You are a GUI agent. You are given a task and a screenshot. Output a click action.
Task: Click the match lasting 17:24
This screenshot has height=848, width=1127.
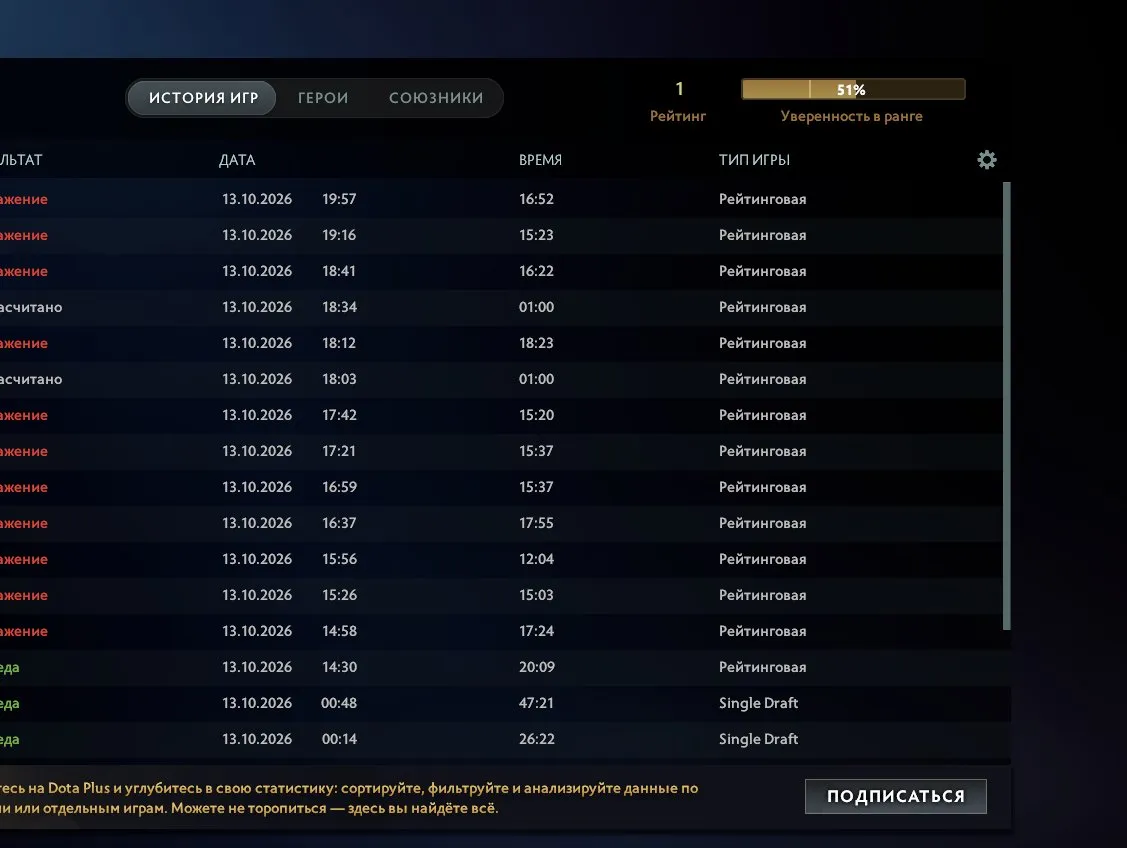click(x=502, y=630)
